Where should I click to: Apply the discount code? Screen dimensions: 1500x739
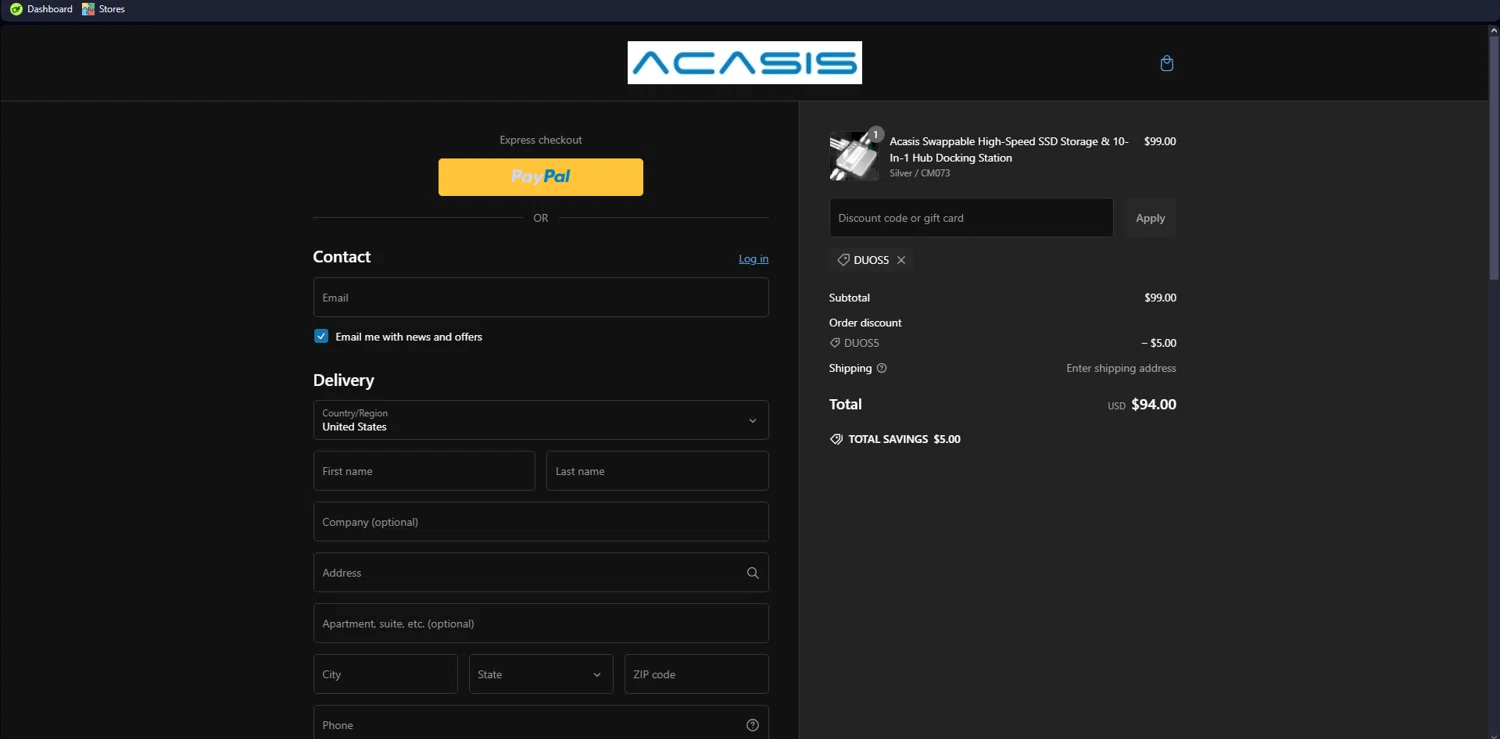point(1150,218)
